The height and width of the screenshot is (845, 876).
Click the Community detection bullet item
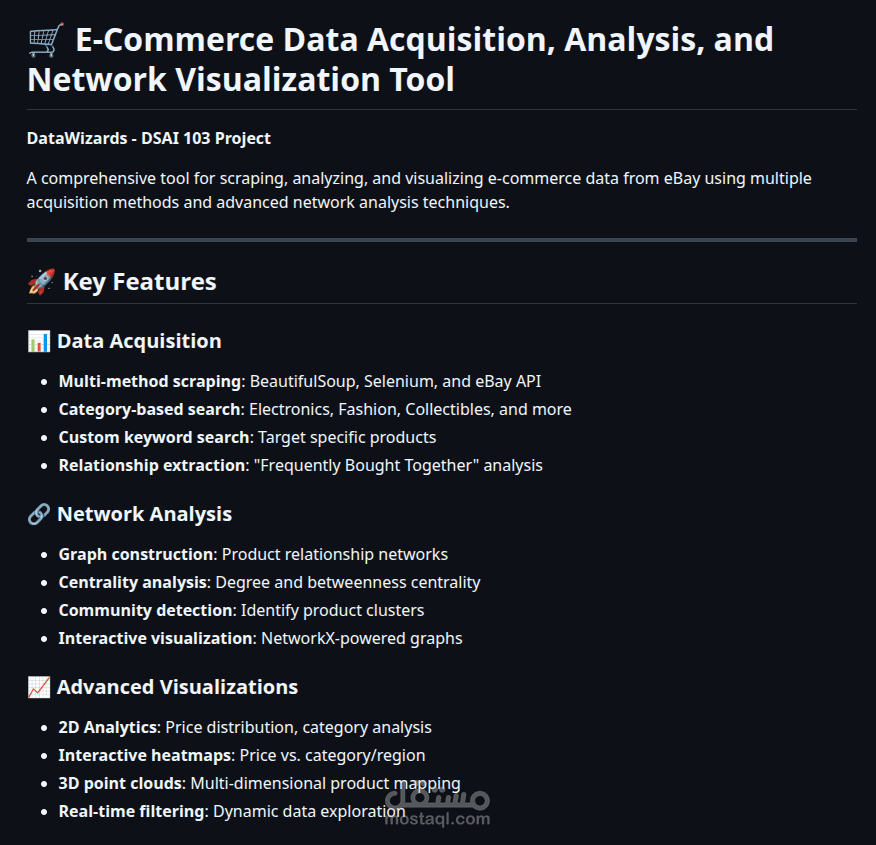coord(241,610)
